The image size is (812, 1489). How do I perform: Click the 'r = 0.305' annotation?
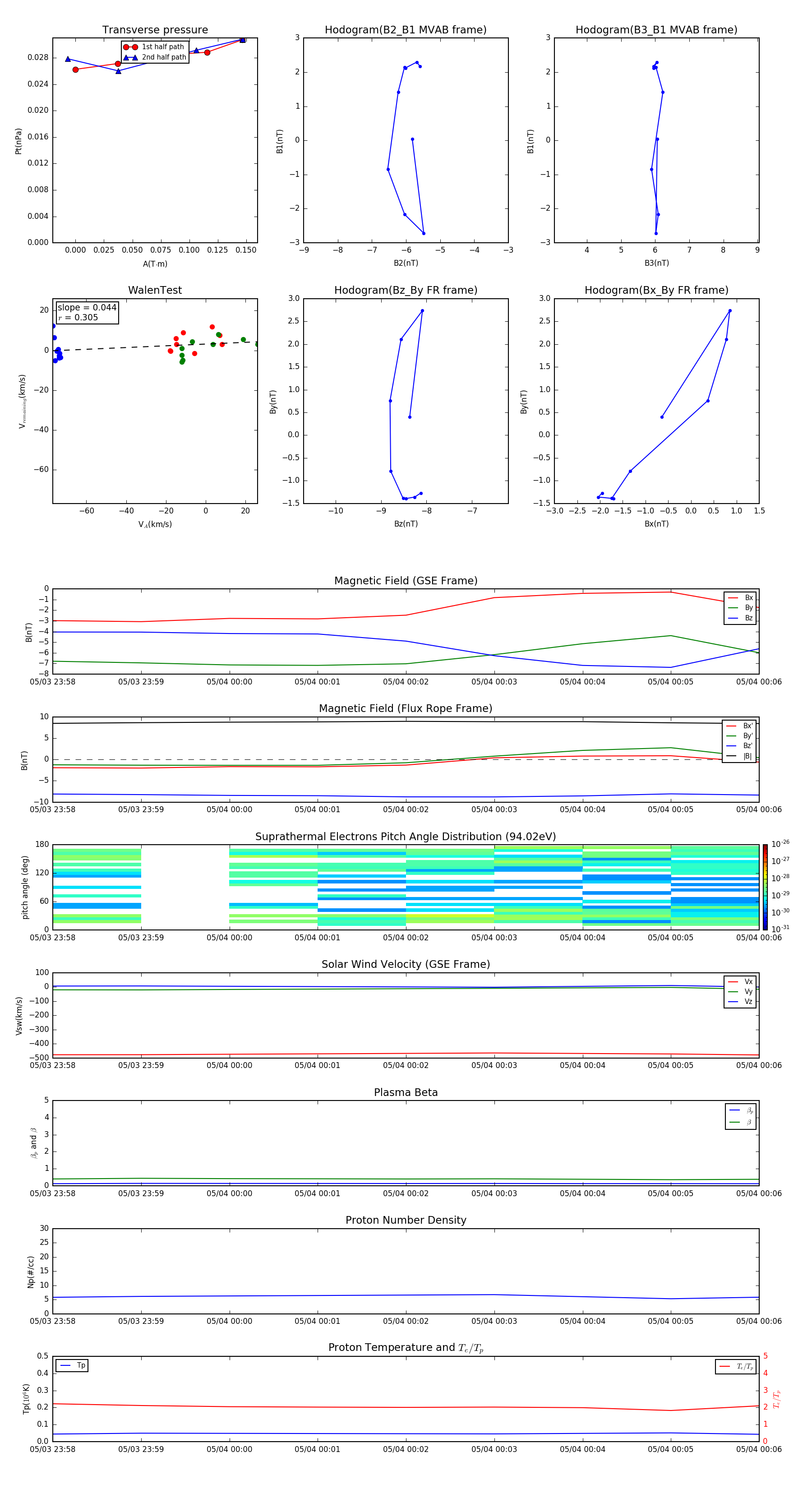point(78,317)
